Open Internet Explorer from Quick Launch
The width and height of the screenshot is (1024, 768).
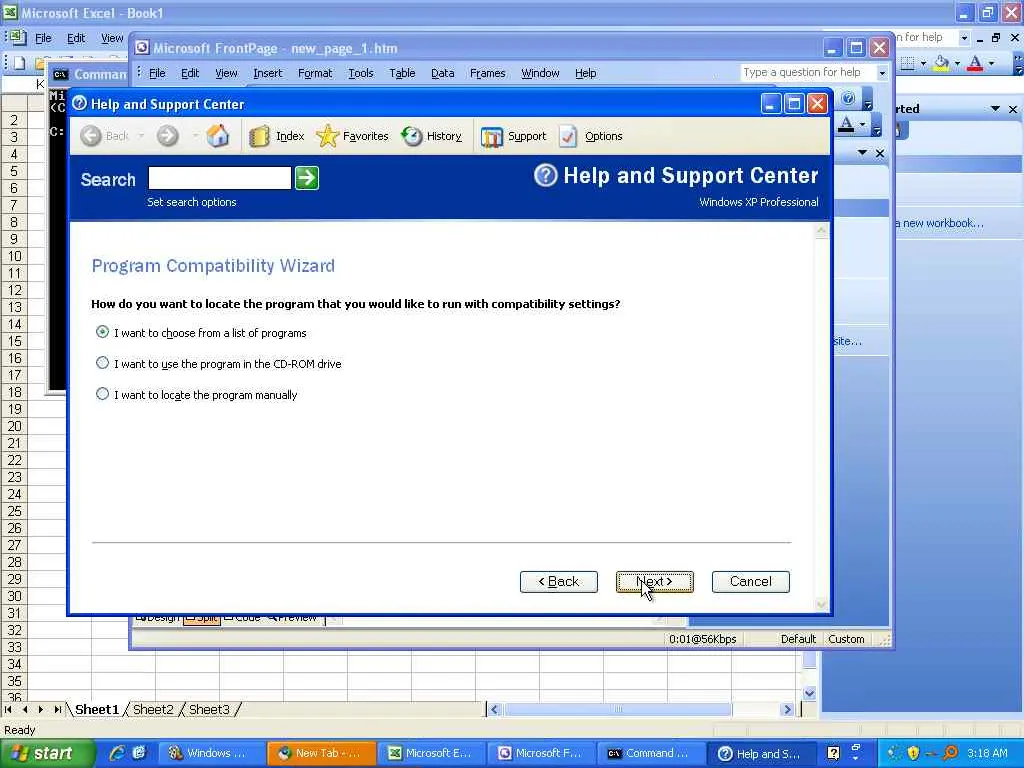(117, 753)
